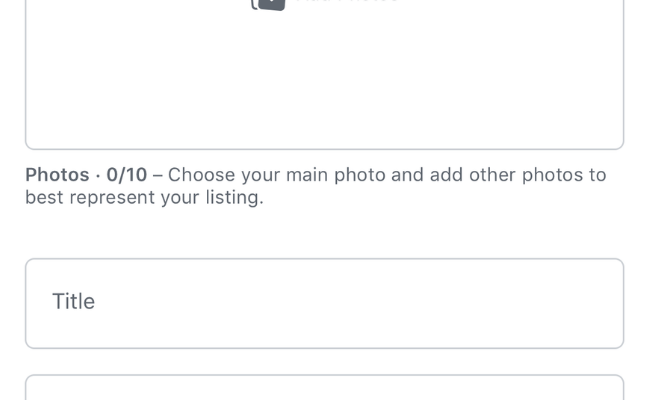Viewport: 650px width, 400px height.
Task: Click empty space in the photo dropzone
Action: [x=324, y=90]
